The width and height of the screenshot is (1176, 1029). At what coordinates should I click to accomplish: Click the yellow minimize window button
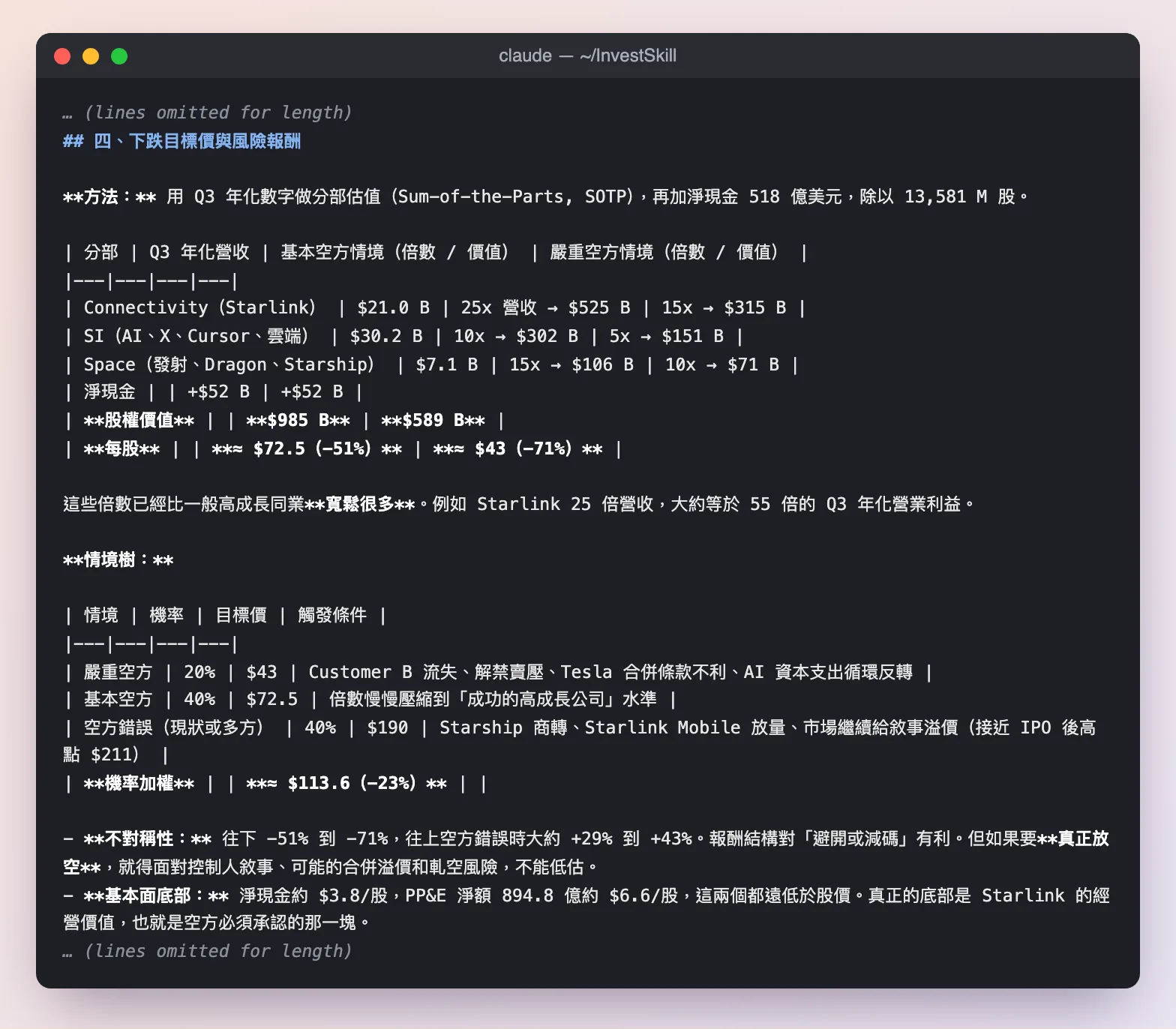(91, 56)
